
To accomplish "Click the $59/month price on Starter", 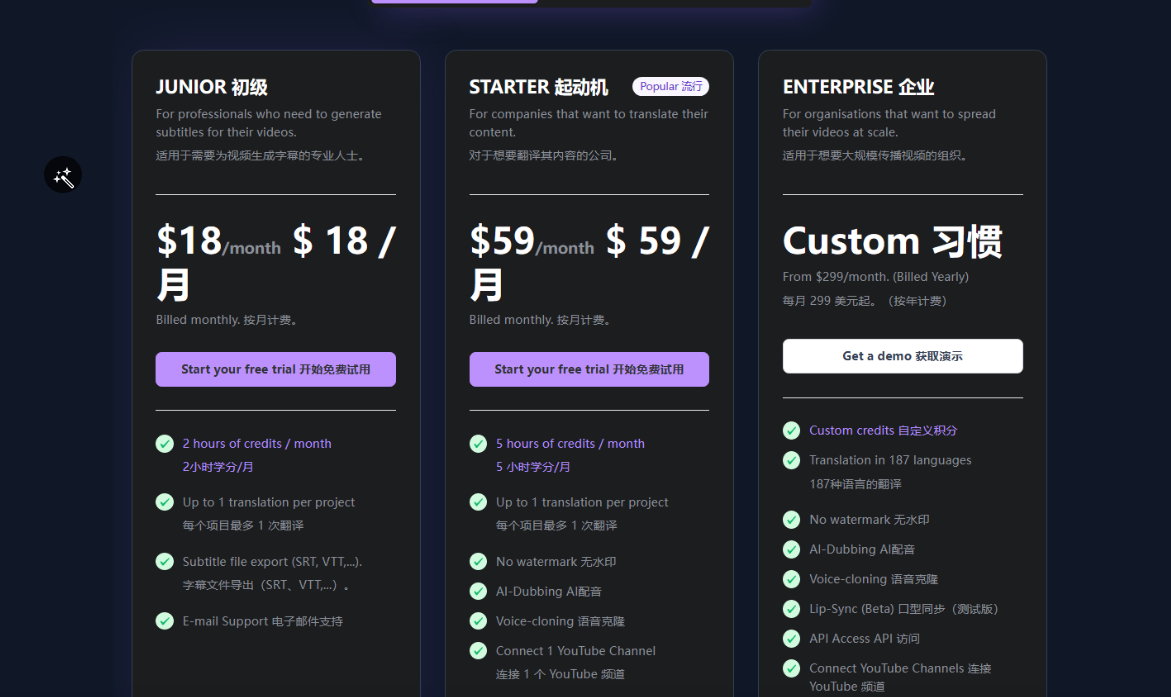I will point(531,242).
